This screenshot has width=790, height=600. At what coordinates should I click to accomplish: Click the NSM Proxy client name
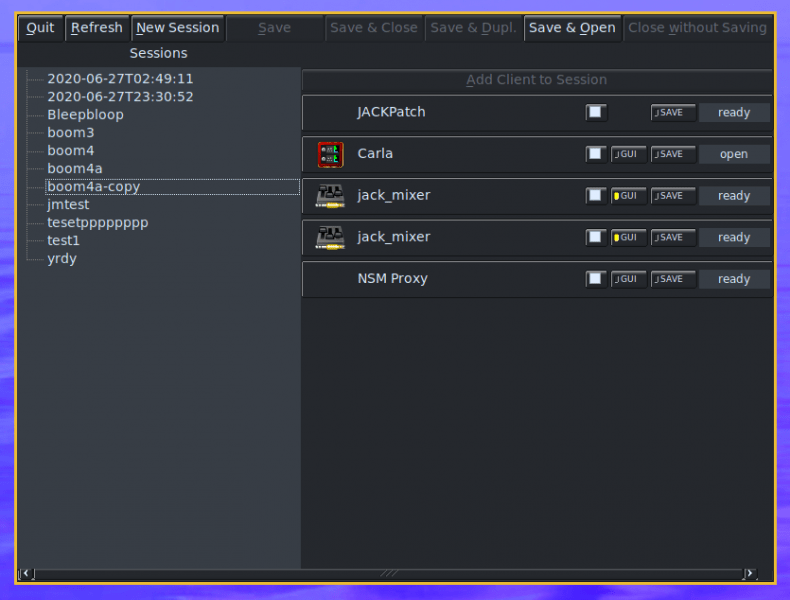(392, 278)
